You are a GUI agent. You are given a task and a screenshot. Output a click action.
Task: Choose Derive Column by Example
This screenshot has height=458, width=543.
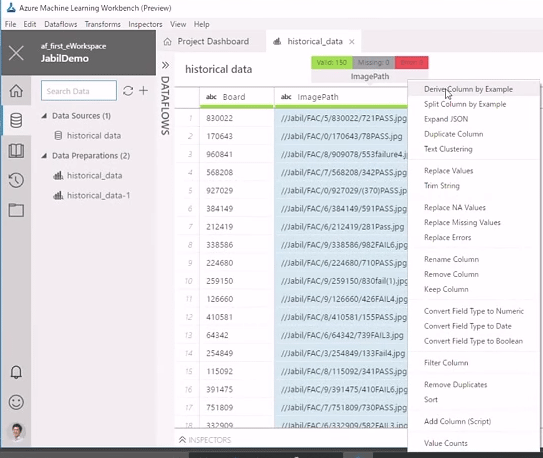click(x=468, y=89)
